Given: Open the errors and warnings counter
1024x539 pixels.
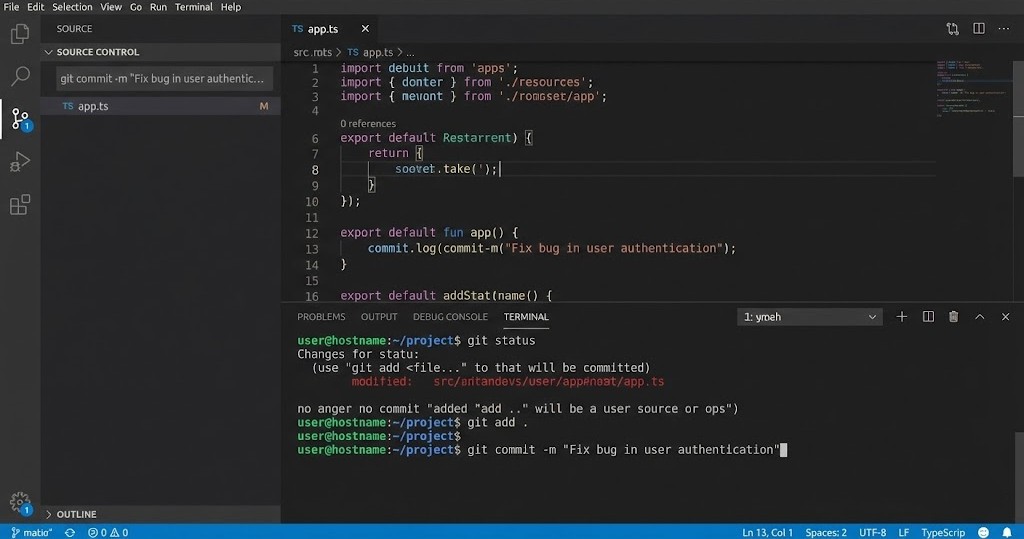Looking at the screenshot, I should point(108,532).
